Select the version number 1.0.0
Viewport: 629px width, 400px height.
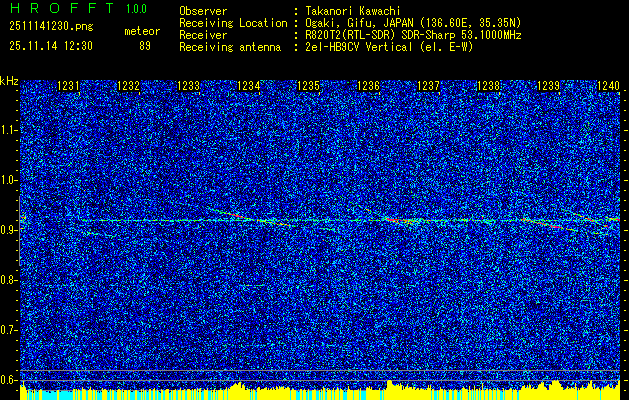coord(136,8)
